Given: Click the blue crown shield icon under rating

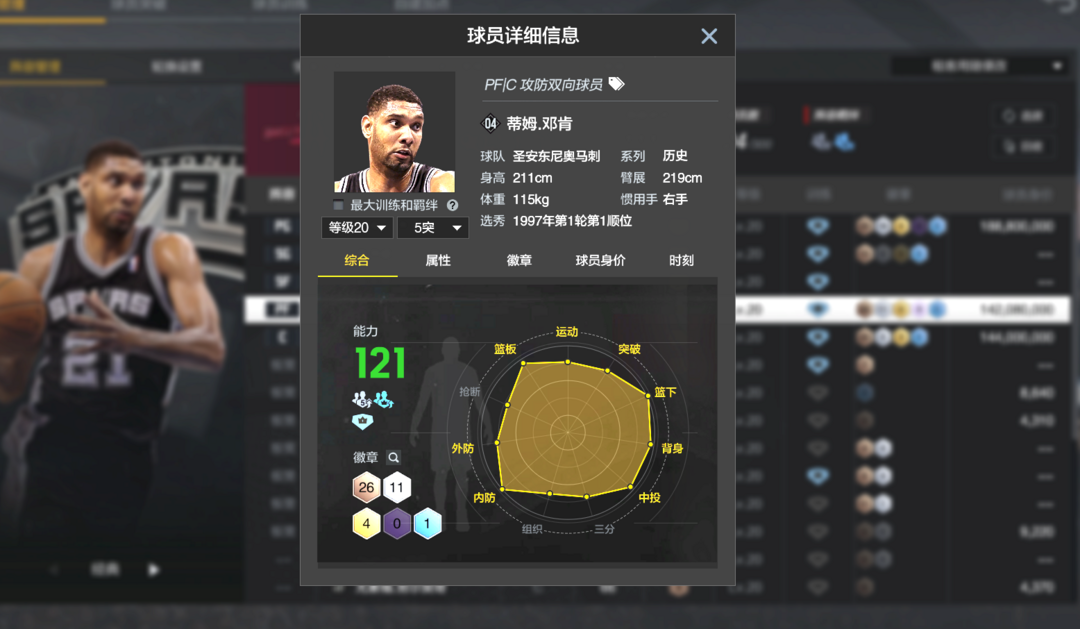Looking at the screenshot, I should pos(362,421).
